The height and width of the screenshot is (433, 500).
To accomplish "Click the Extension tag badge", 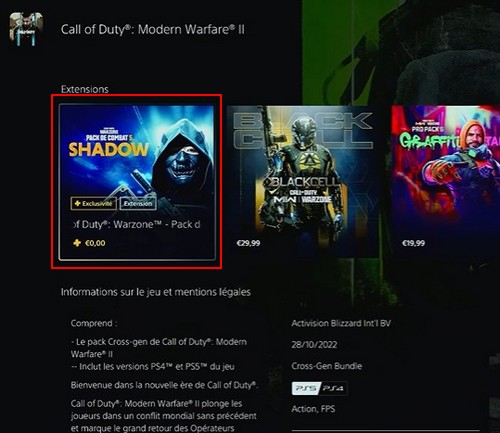I will (138, 203).
